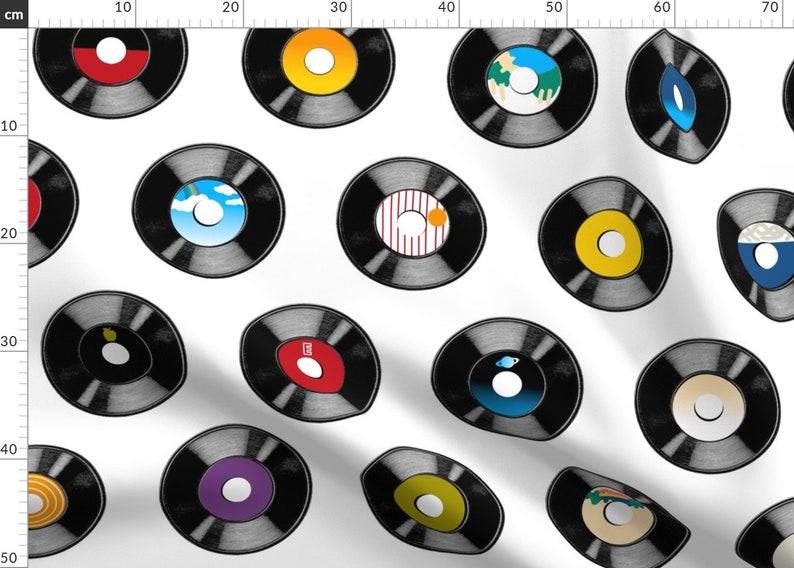This screenshot has width=794, height=568.
Task: Click the record with red E label
Action: click(310, 363)
